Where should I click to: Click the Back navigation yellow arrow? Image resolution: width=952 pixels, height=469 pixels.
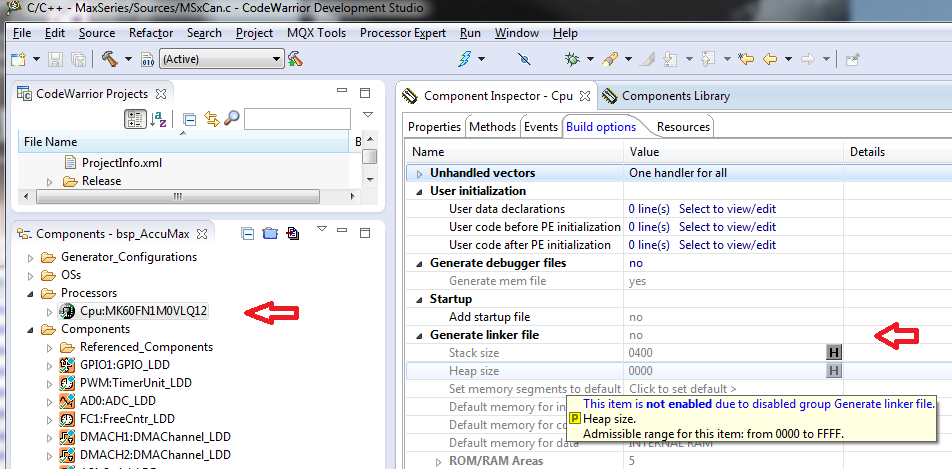(770, 59)
